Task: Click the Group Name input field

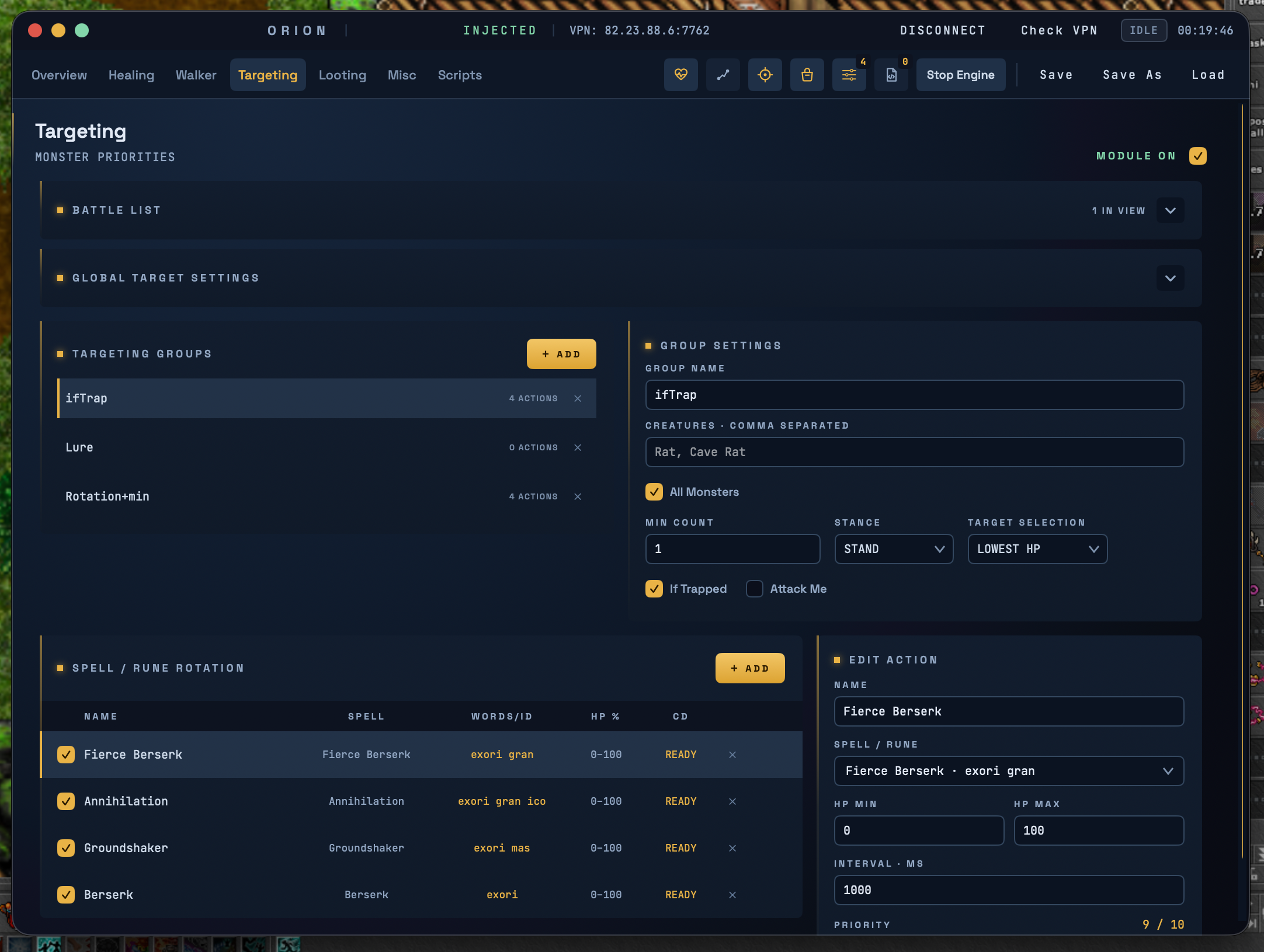Action: click(915, 395)
